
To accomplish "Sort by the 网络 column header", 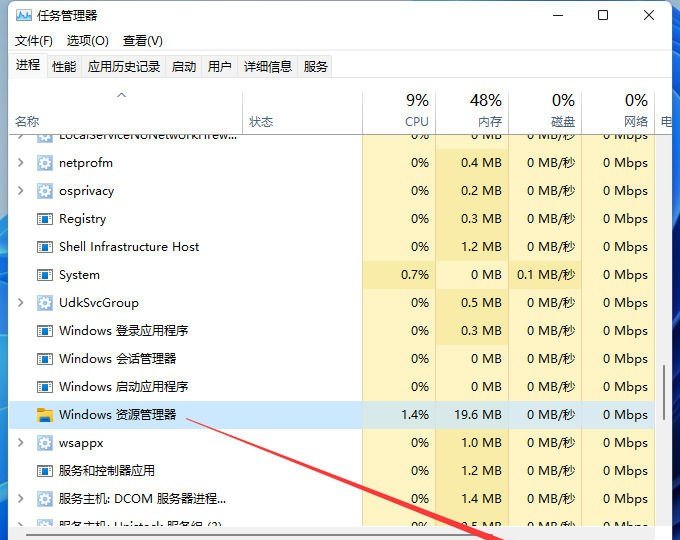I will (636, 121).
